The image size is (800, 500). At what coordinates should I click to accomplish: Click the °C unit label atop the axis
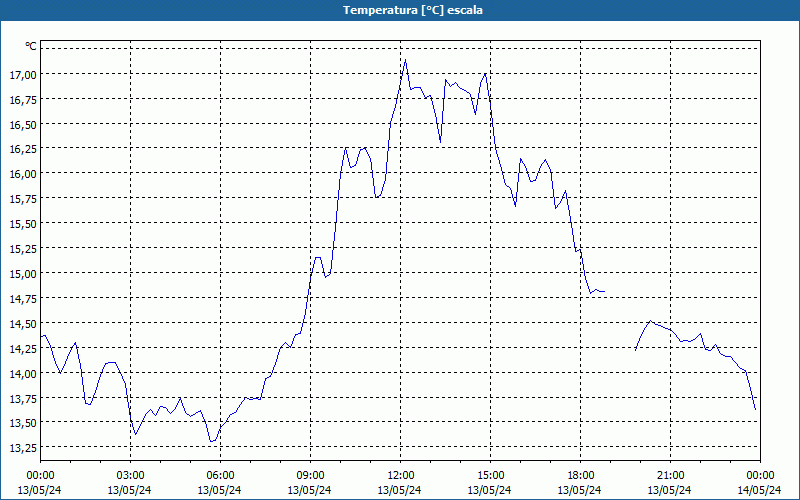click(31, 46)
